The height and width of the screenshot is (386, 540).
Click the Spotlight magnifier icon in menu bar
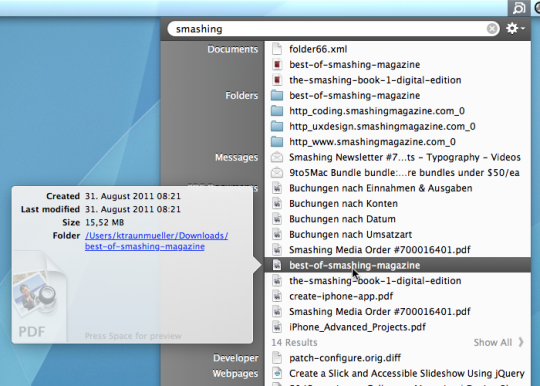pyautogui.click(x=519, y=8)
